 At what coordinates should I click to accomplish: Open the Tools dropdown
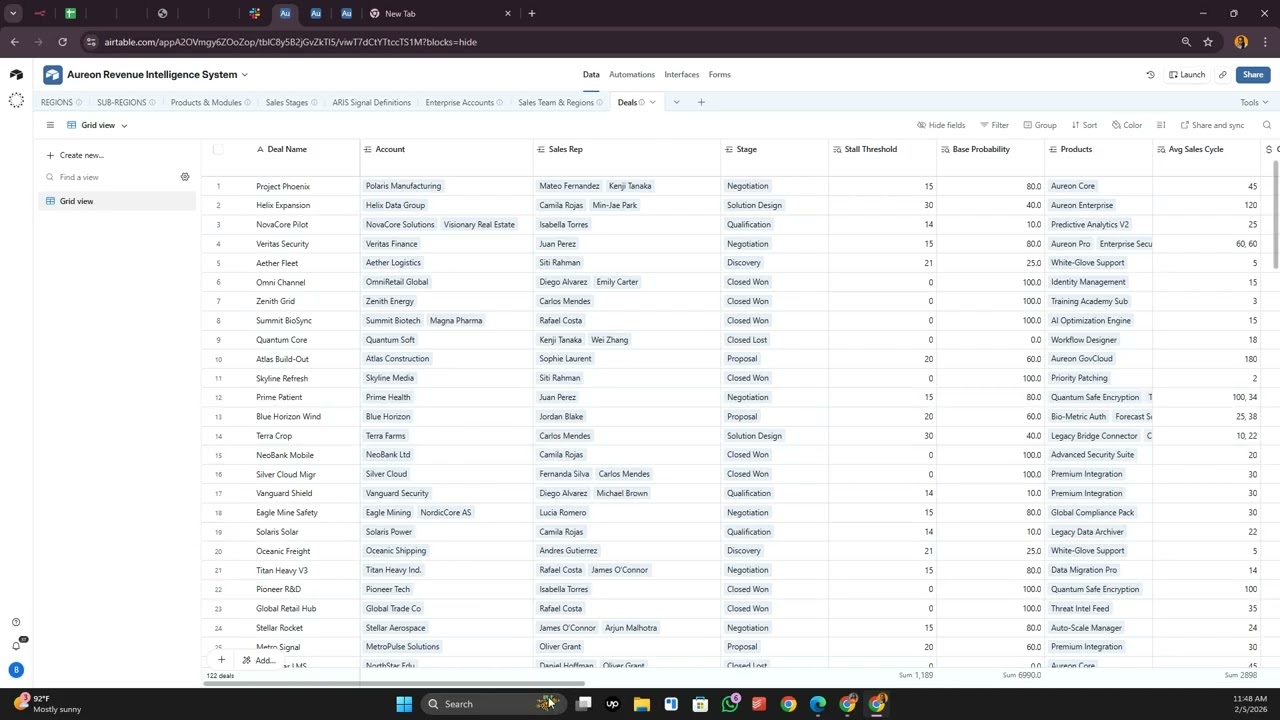1254,102
